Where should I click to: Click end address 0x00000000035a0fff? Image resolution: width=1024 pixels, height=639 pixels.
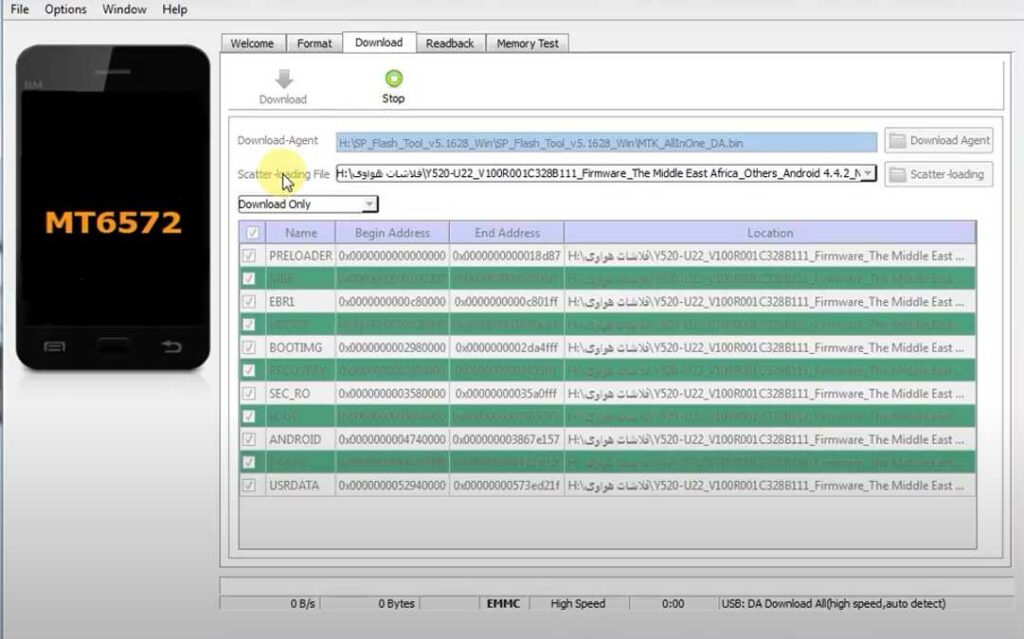point(507,393)
